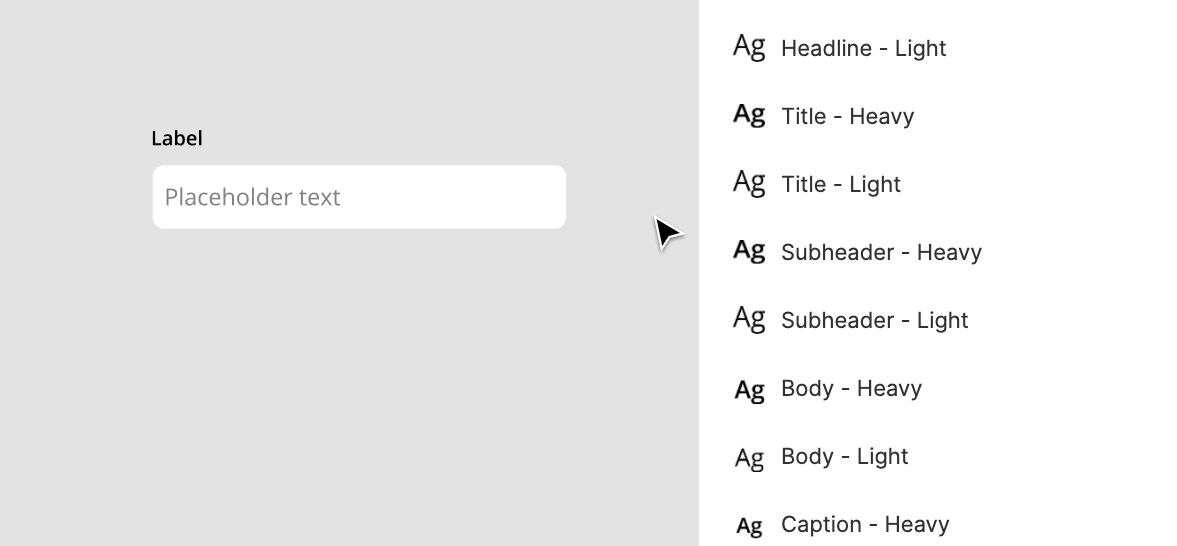
Task: Select the right end of the white input box
Action: 552,197
